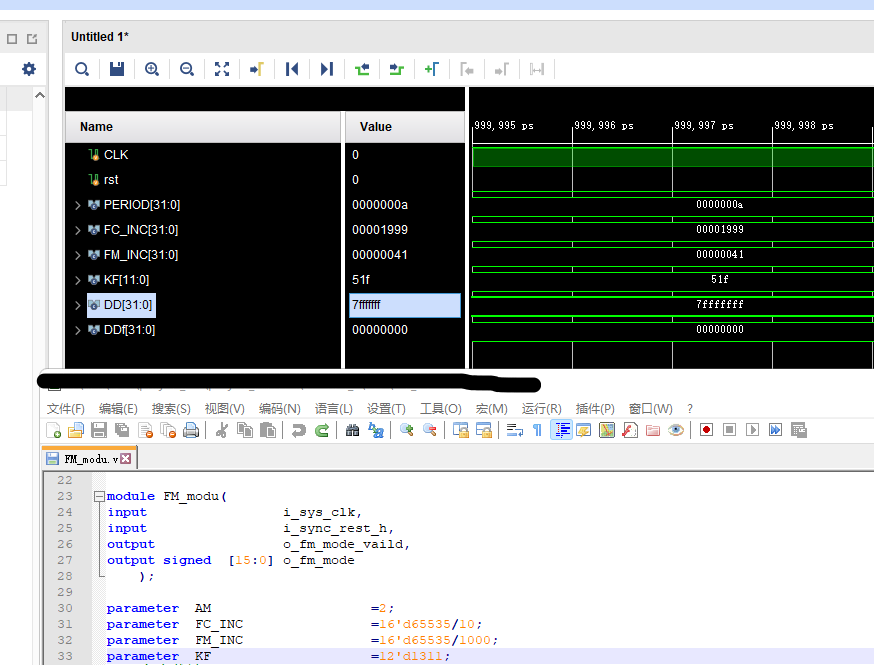This screenshot has width=874, height=665.
Task: Start macro recording in Notepad++
Action: pos(706,430)
